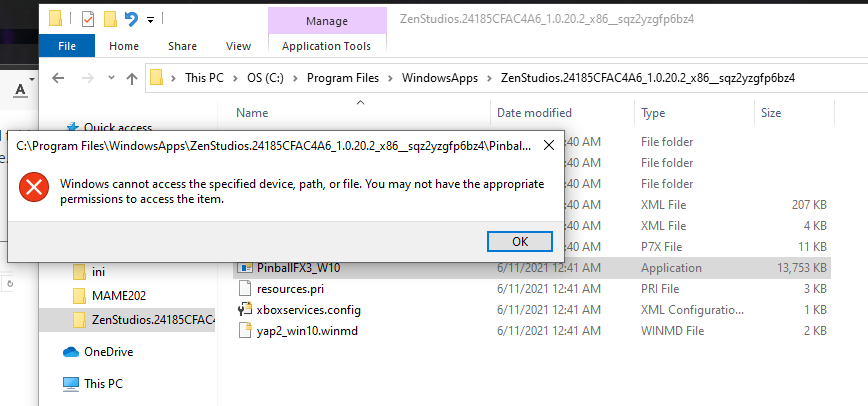Open the File menu

67,46
